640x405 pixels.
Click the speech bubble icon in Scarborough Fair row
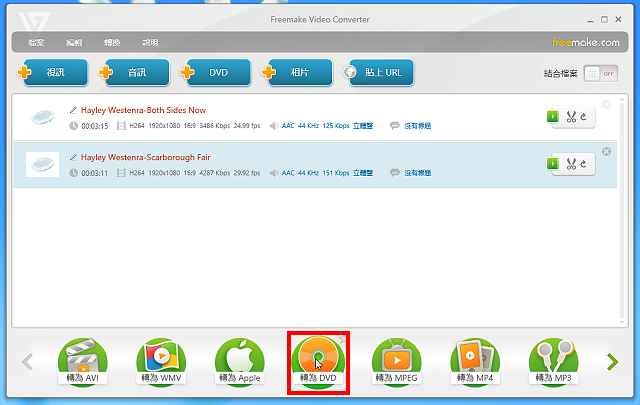click(x=394, y=173)
